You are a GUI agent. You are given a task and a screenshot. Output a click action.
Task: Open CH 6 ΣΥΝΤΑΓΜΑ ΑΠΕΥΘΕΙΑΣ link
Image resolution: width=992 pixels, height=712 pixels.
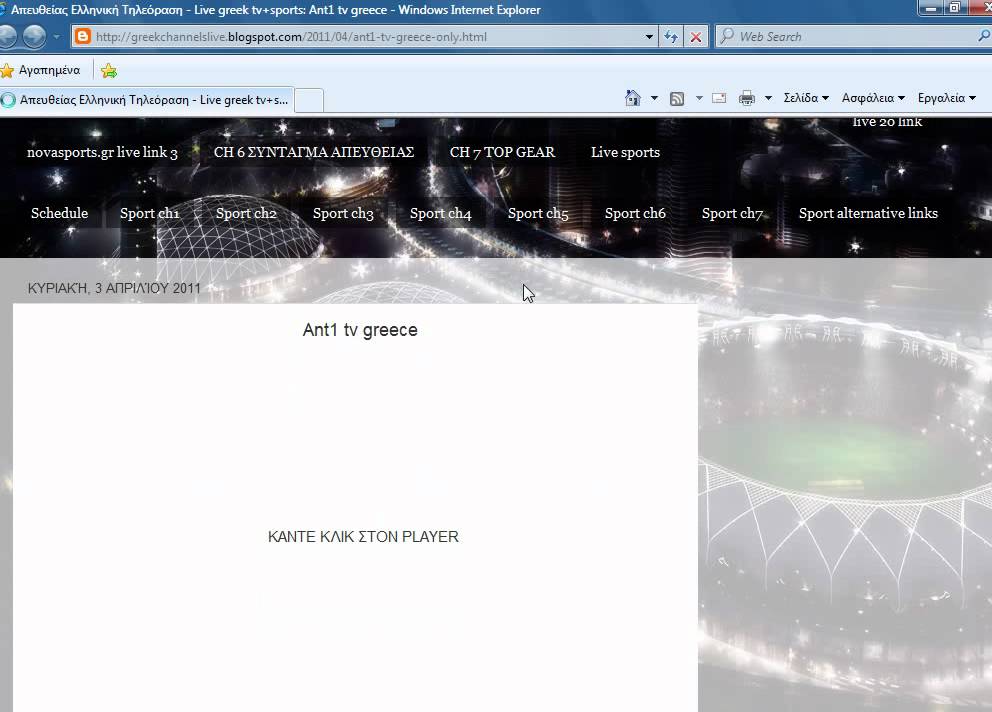point(314,153)
